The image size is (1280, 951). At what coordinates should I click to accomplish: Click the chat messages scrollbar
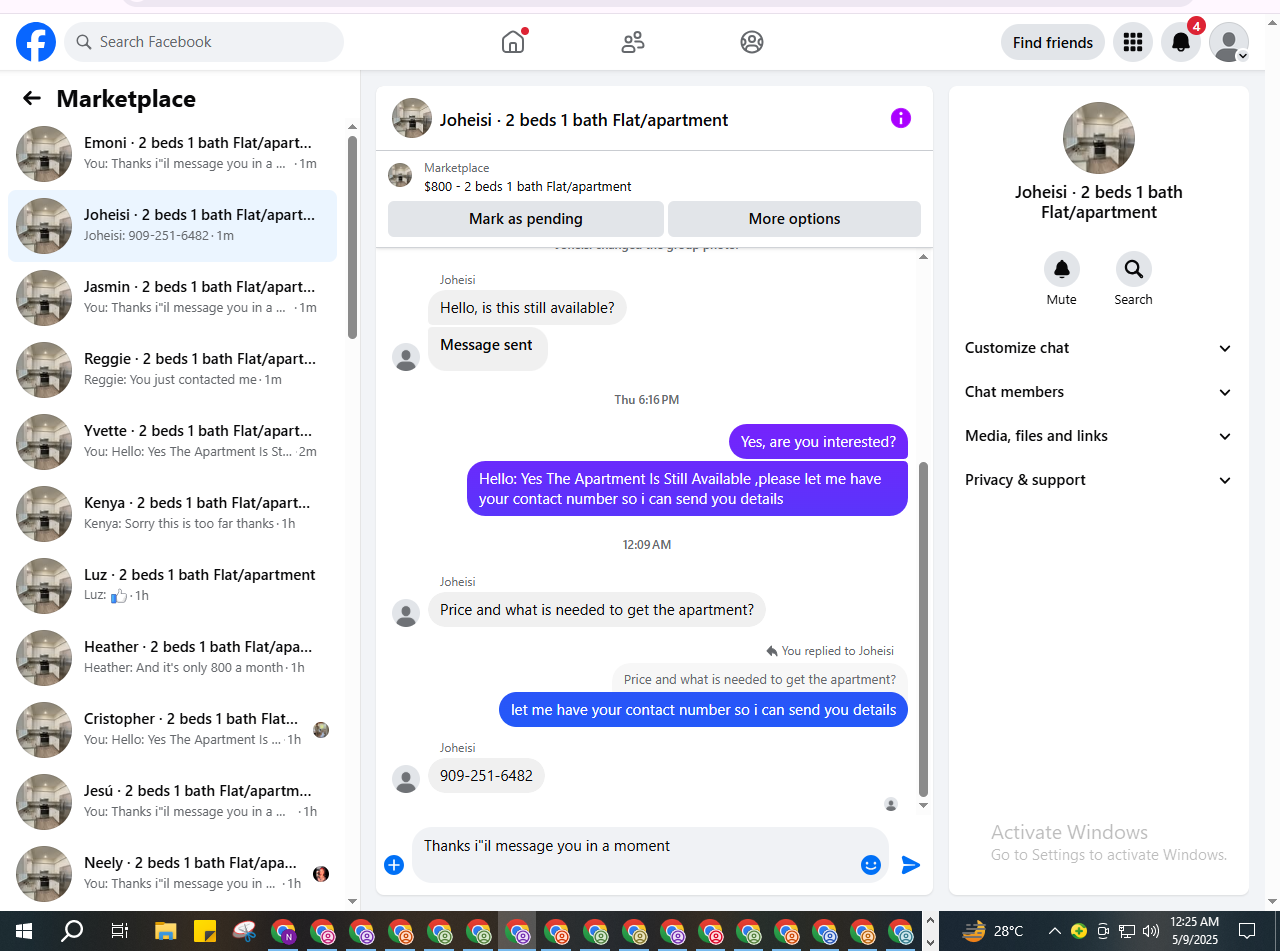[x=923, y=628]
